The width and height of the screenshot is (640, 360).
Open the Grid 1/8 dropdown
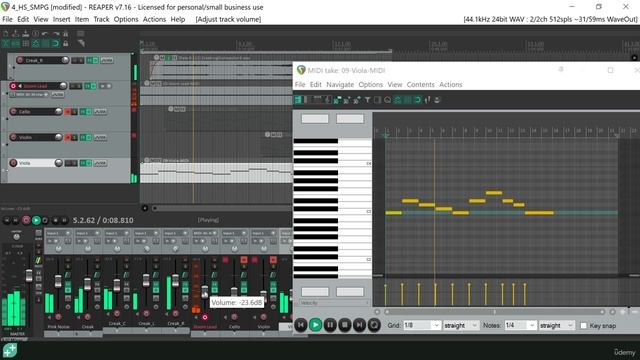click(x=422, y=325)
